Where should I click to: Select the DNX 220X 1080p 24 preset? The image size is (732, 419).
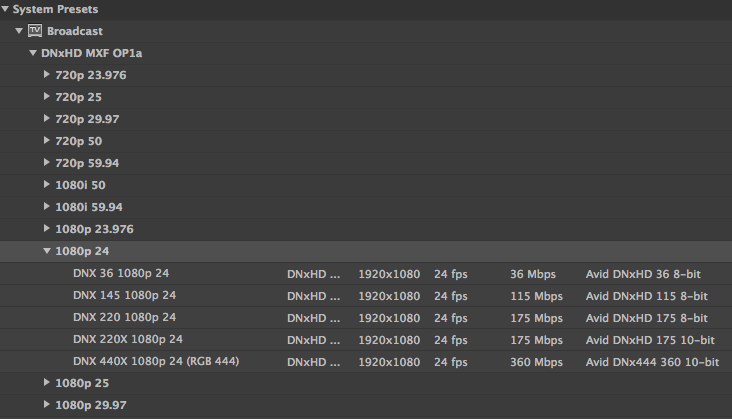[x=128, y=339]
